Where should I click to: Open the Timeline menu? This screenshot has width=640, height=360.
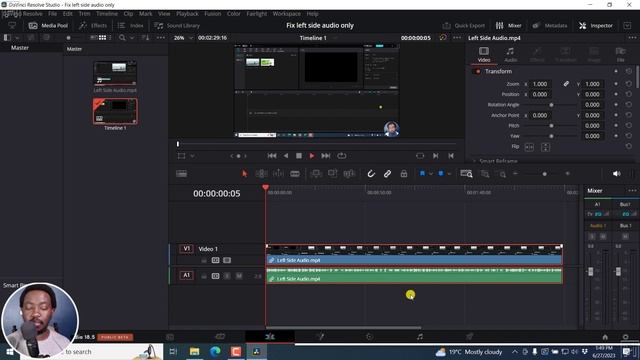pos(107,13)
